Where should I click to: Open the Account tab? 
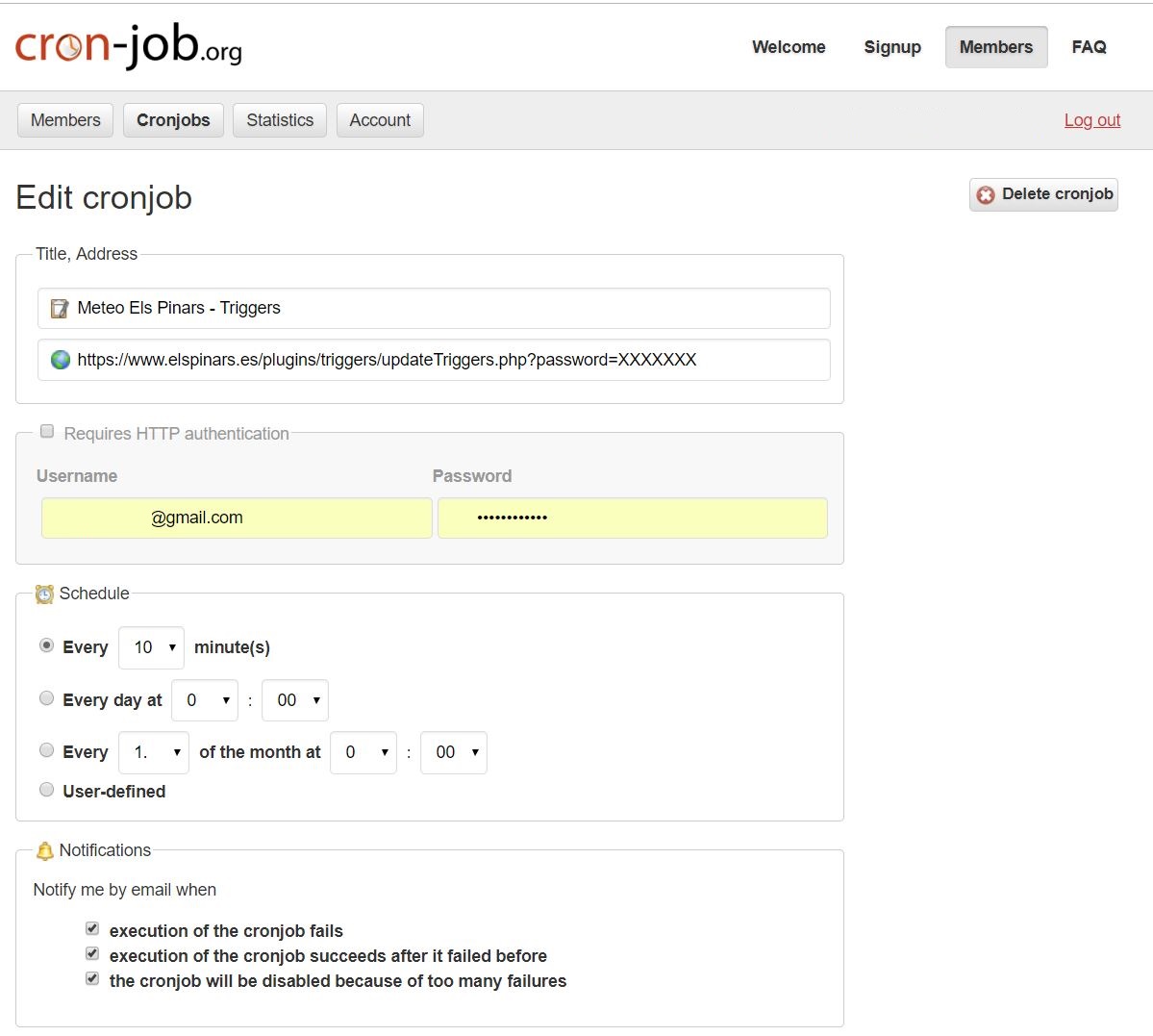pos(380,120)
